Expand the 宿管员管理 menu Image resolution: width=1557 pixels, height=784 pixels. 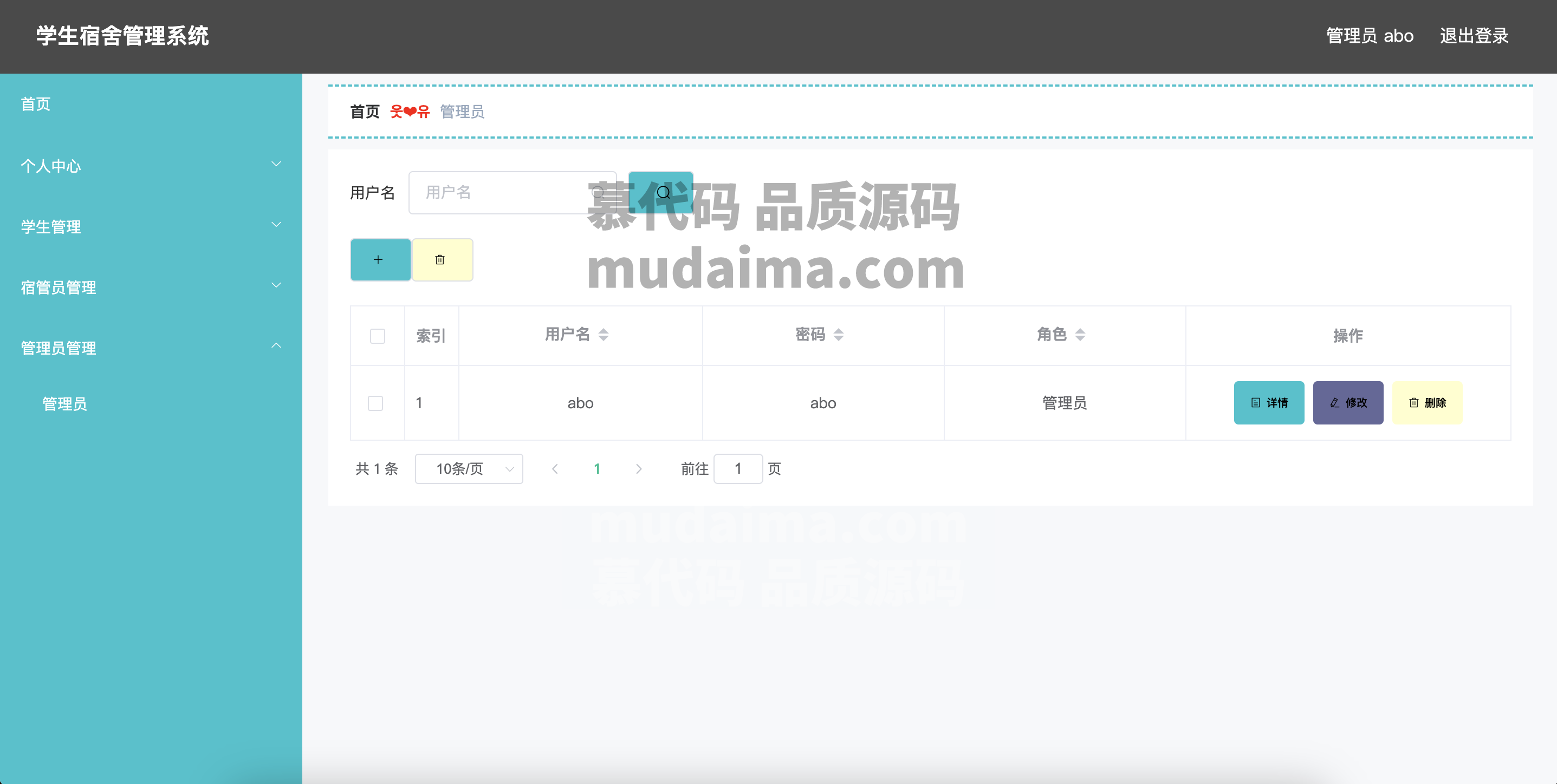pyautogui.click(x=151, y=287)
